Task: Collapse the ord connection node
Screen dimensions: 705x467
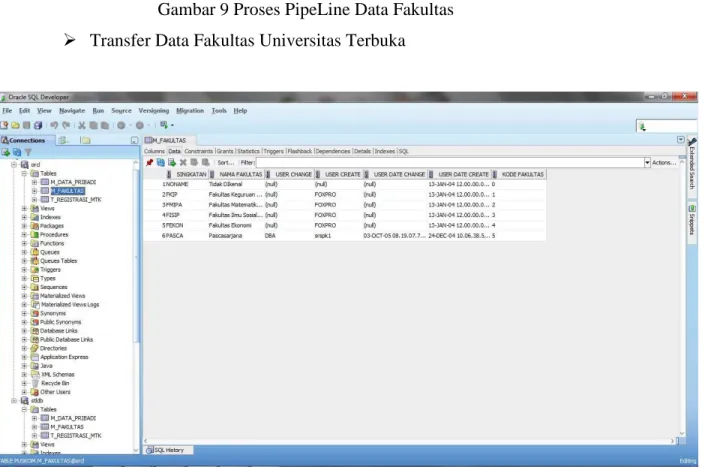Action: [x=14, y=165]
